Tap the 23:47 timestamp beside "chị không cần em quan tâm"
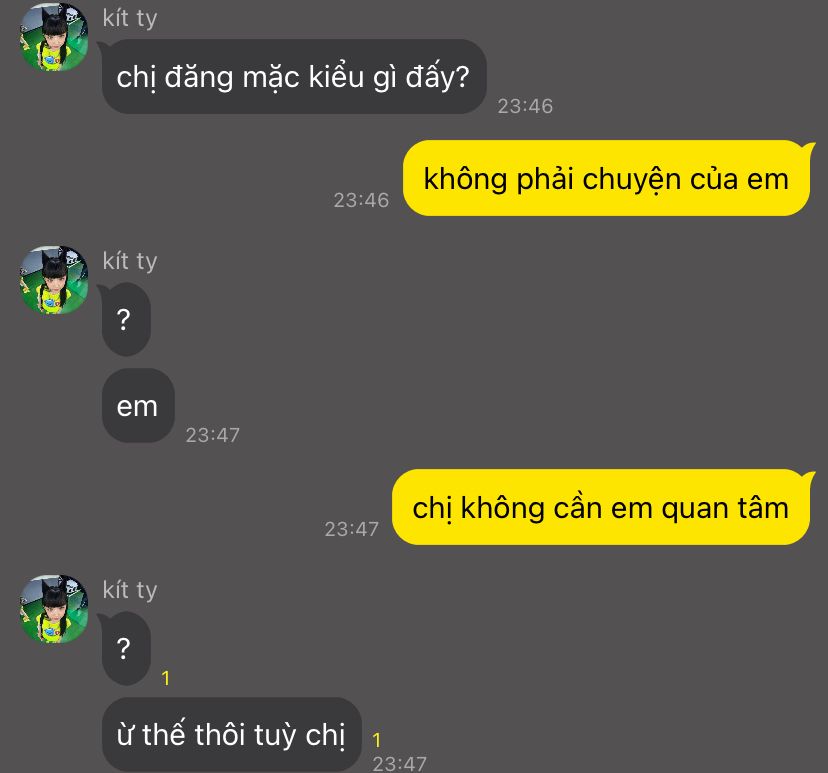This screenshot has height=773, width=828. (352, 529)
